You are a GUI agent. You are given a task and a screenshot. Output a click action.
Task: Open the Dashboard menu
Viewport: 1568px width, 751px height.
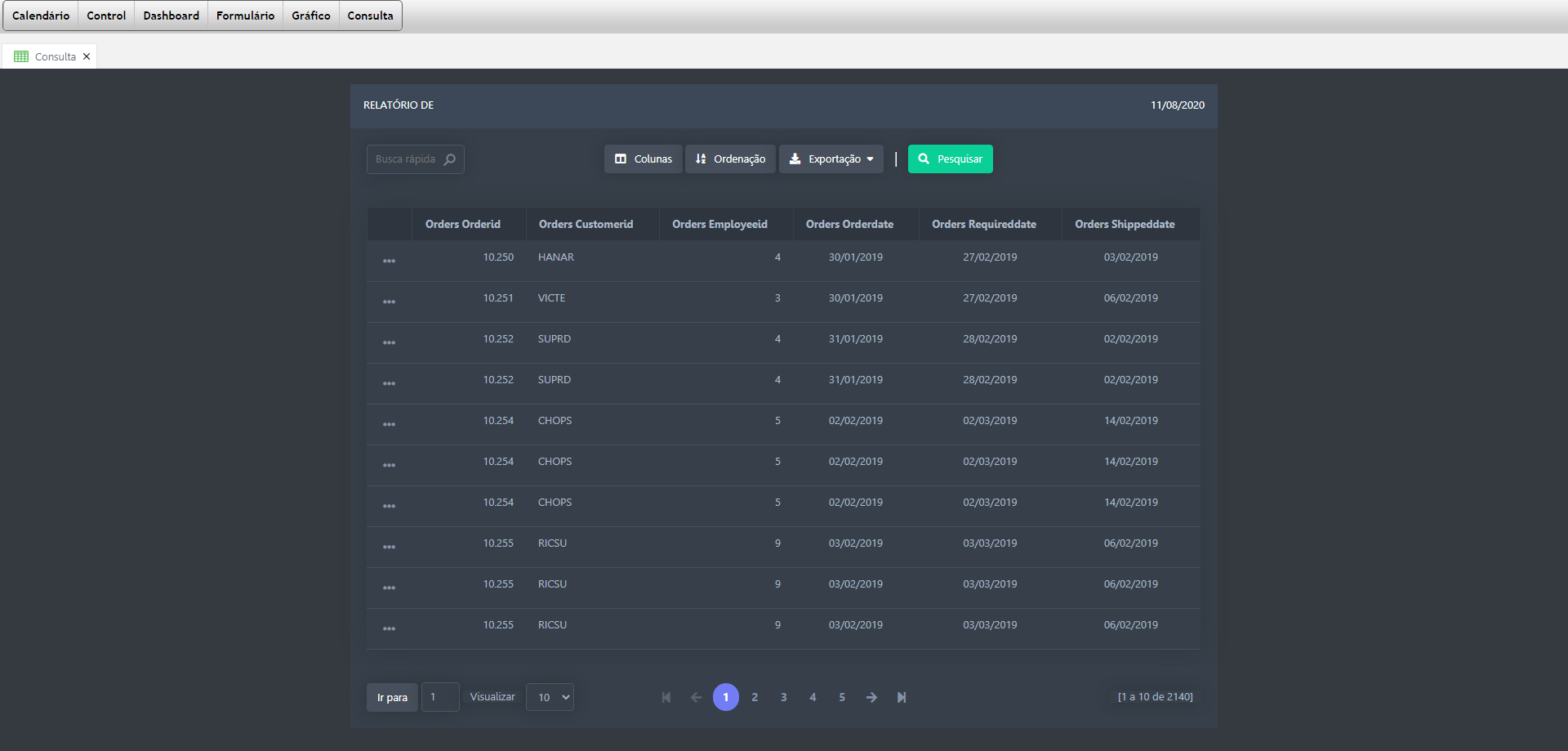click(x=171, y=16)
